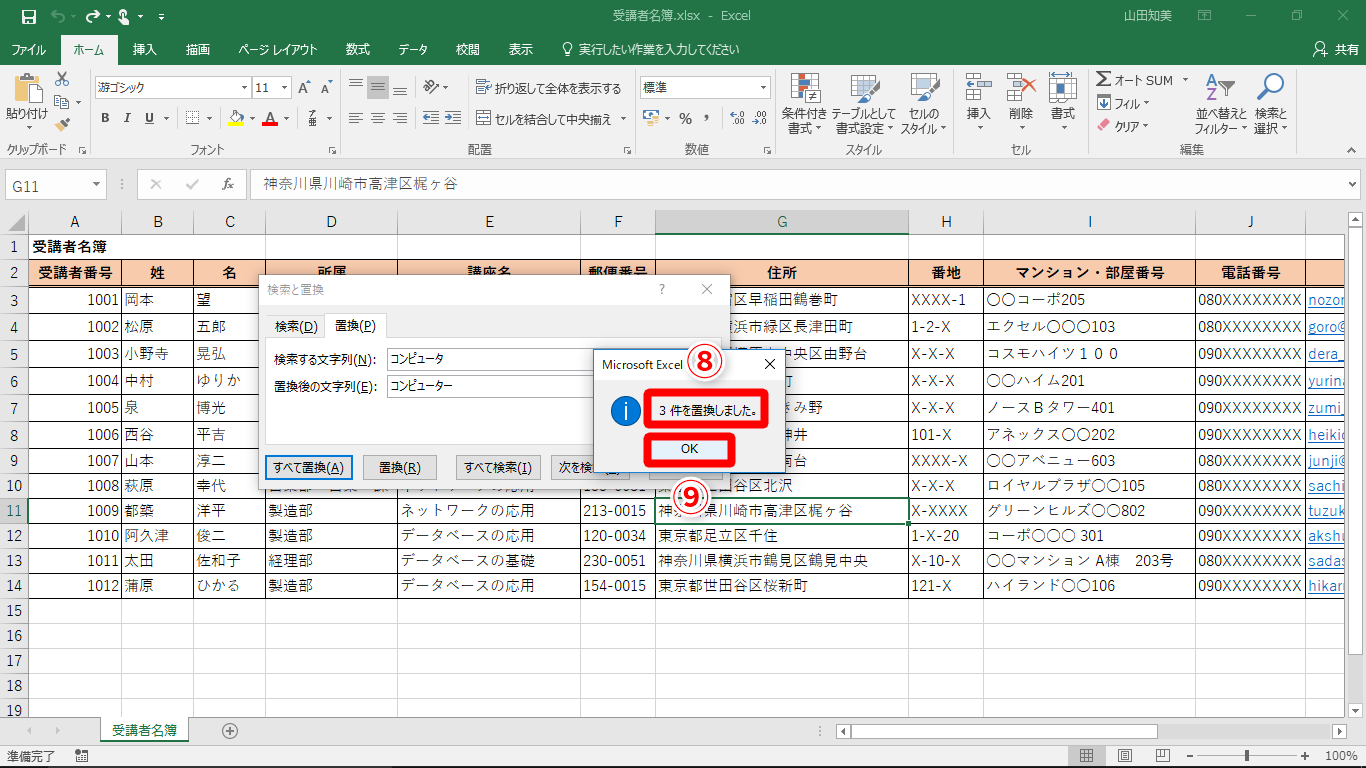Click the new sheet plus button

pyautogui.click(x=230, y=731)
